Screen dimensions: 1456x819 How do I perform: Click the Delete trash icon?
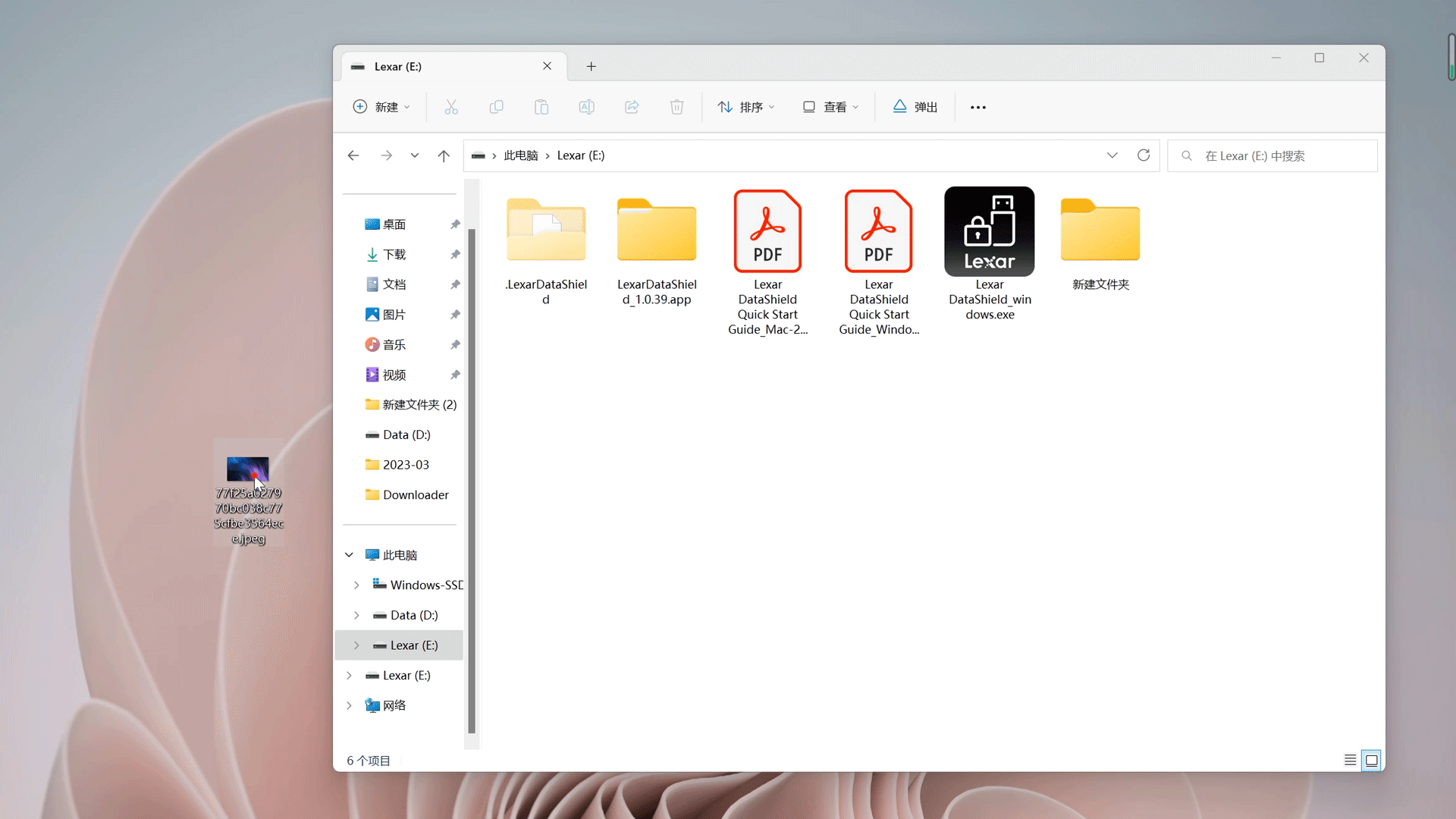pyautogui.click(x=677, y=107)
